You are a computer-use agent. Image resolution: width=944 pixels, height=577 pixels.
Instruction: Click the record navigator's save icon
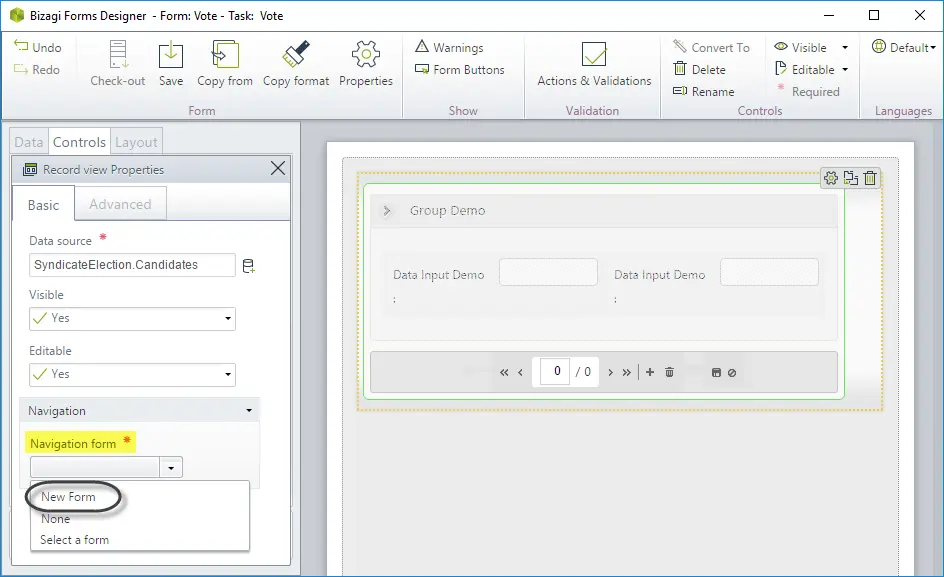(x=716, y=373)
